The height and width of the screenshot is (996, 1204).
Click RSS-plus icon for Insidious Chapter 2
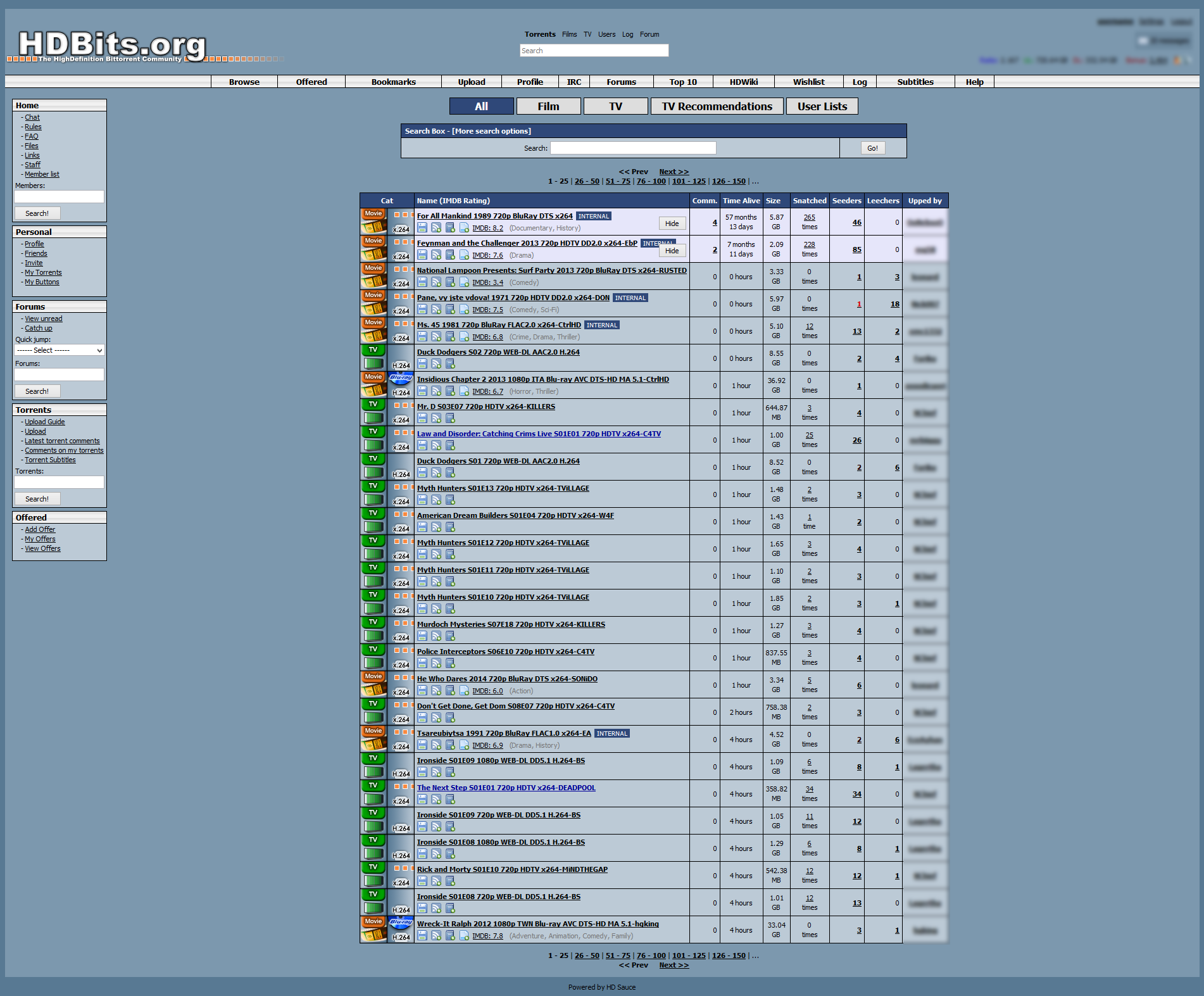pos(436,391)
